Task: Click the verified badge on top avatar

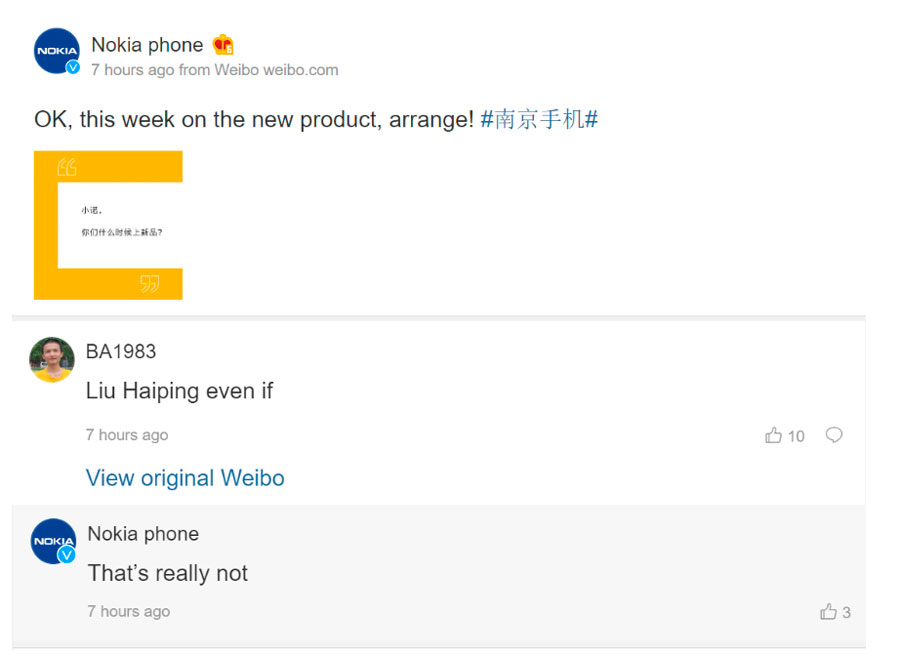Action: click(72, 67)
